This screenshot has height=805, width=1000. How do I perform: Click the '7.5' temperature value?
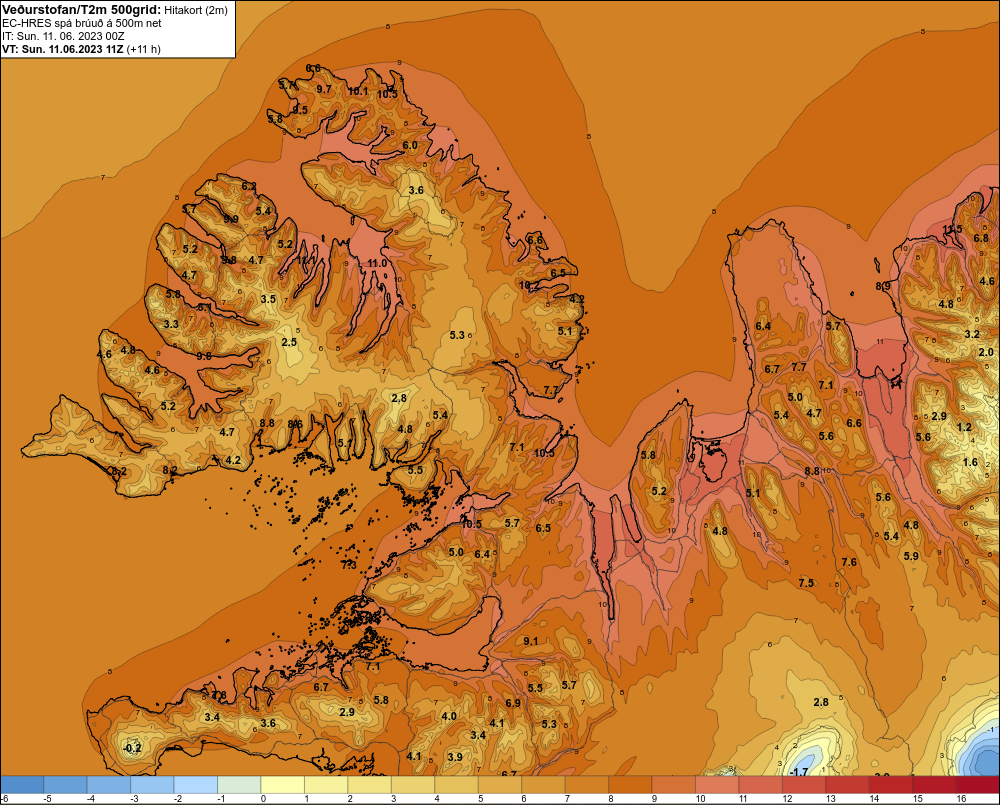pyautogui.click(x=806, y=583)
